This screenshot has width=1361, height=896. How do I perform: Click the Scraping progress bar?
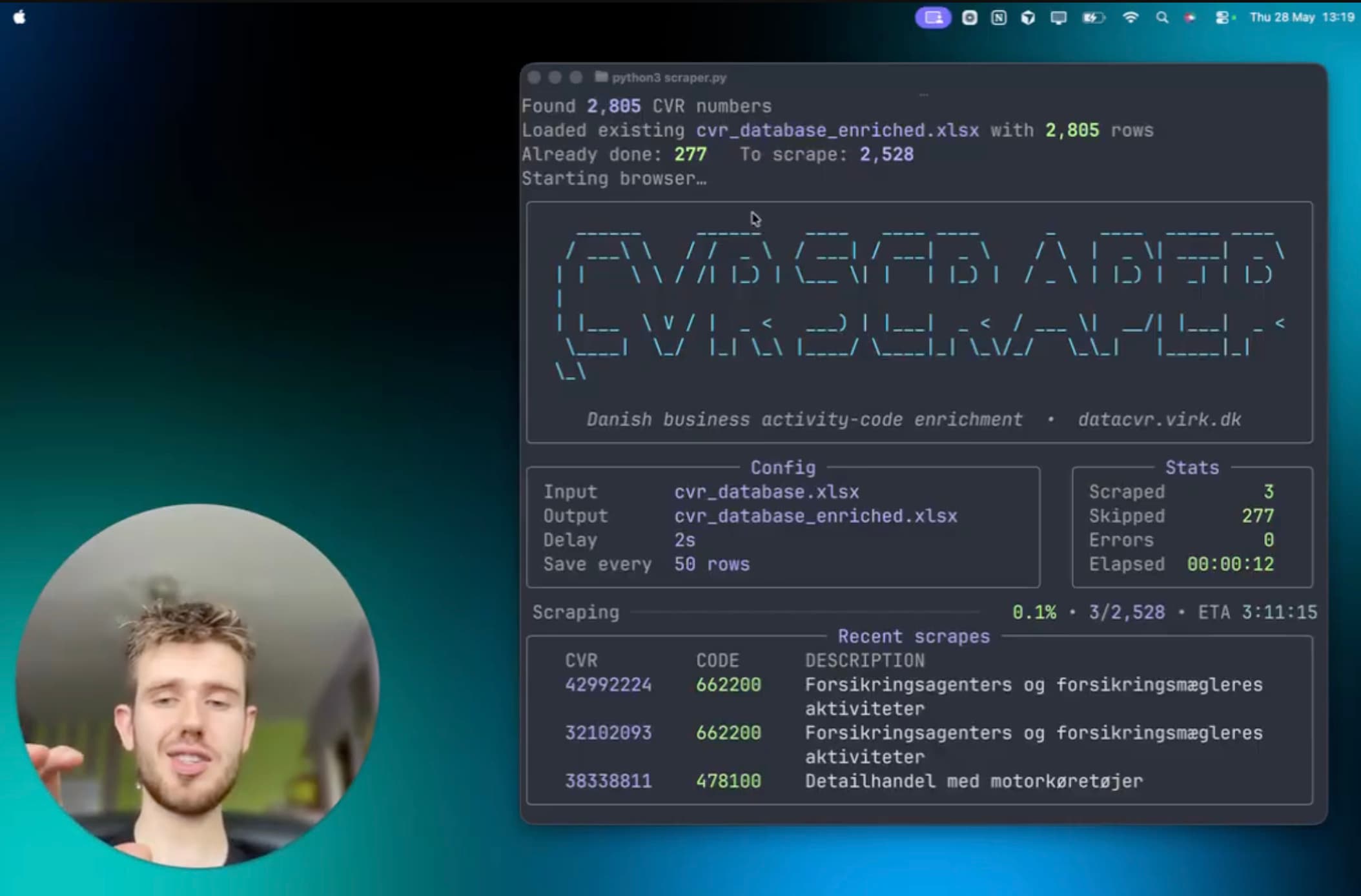click(x=804, y=612)
